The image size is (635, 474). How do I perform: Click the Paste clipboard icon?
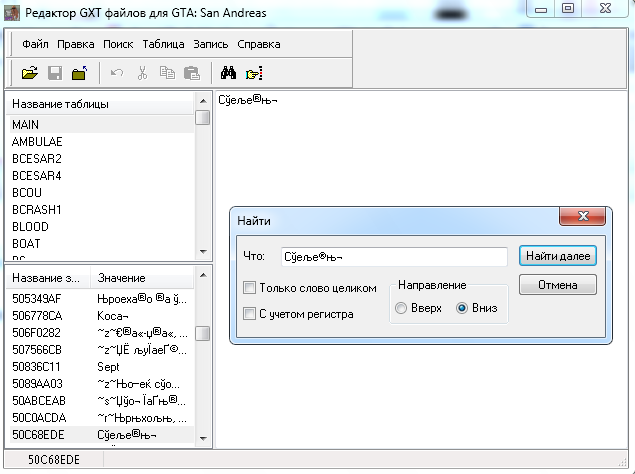coord(191,73)
